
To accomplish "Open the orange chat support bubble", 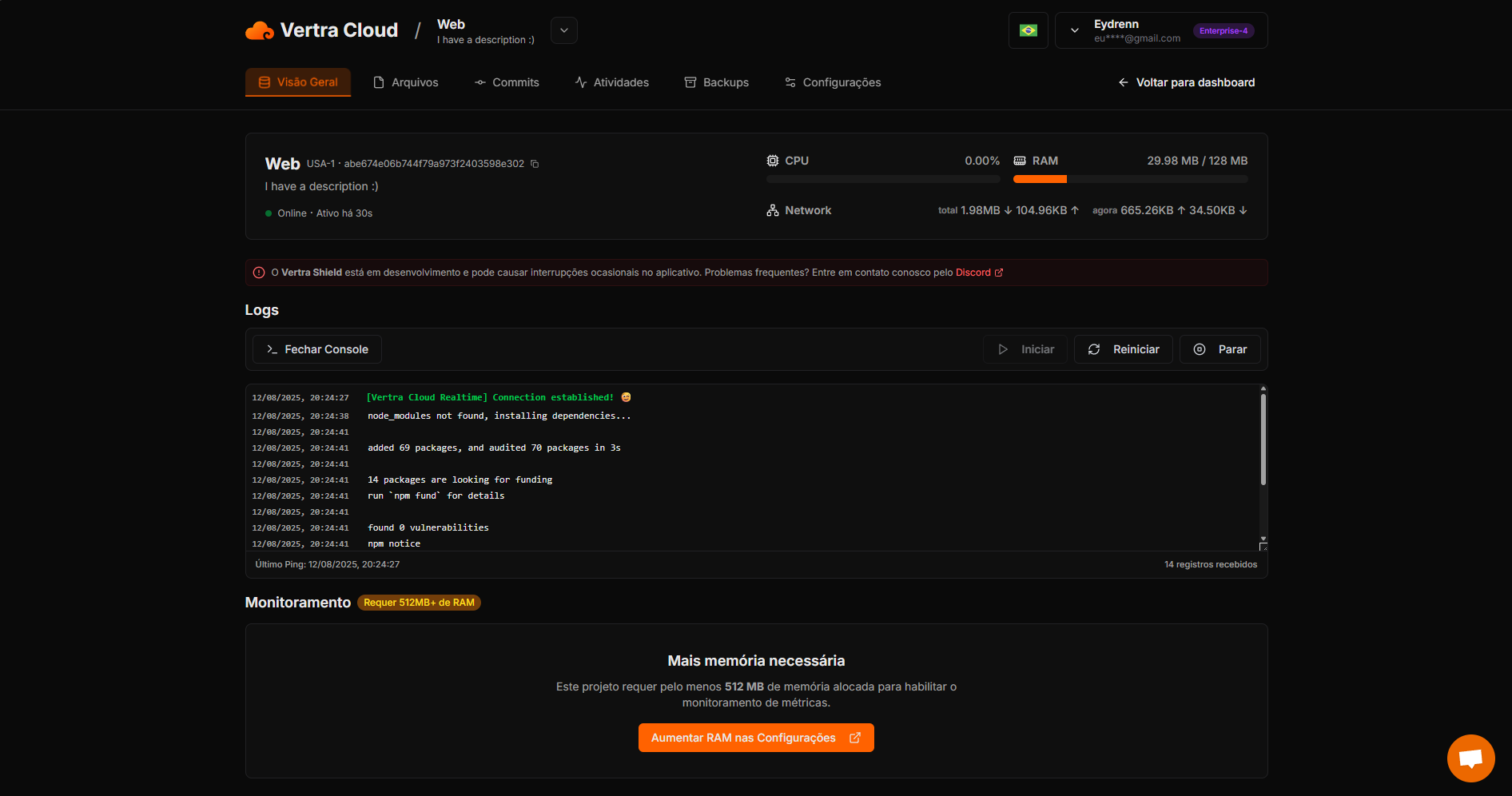I will coord(1471,758).
